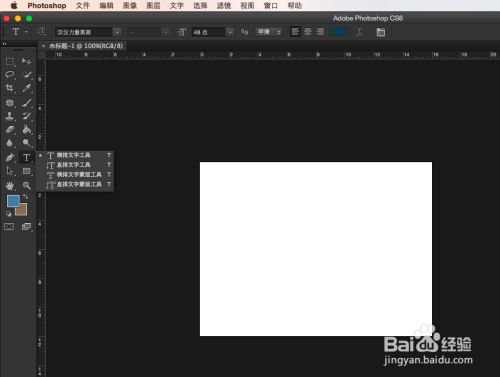Select the Clone Stamp tool
The image size is (500, 377).
coord(10,116)
